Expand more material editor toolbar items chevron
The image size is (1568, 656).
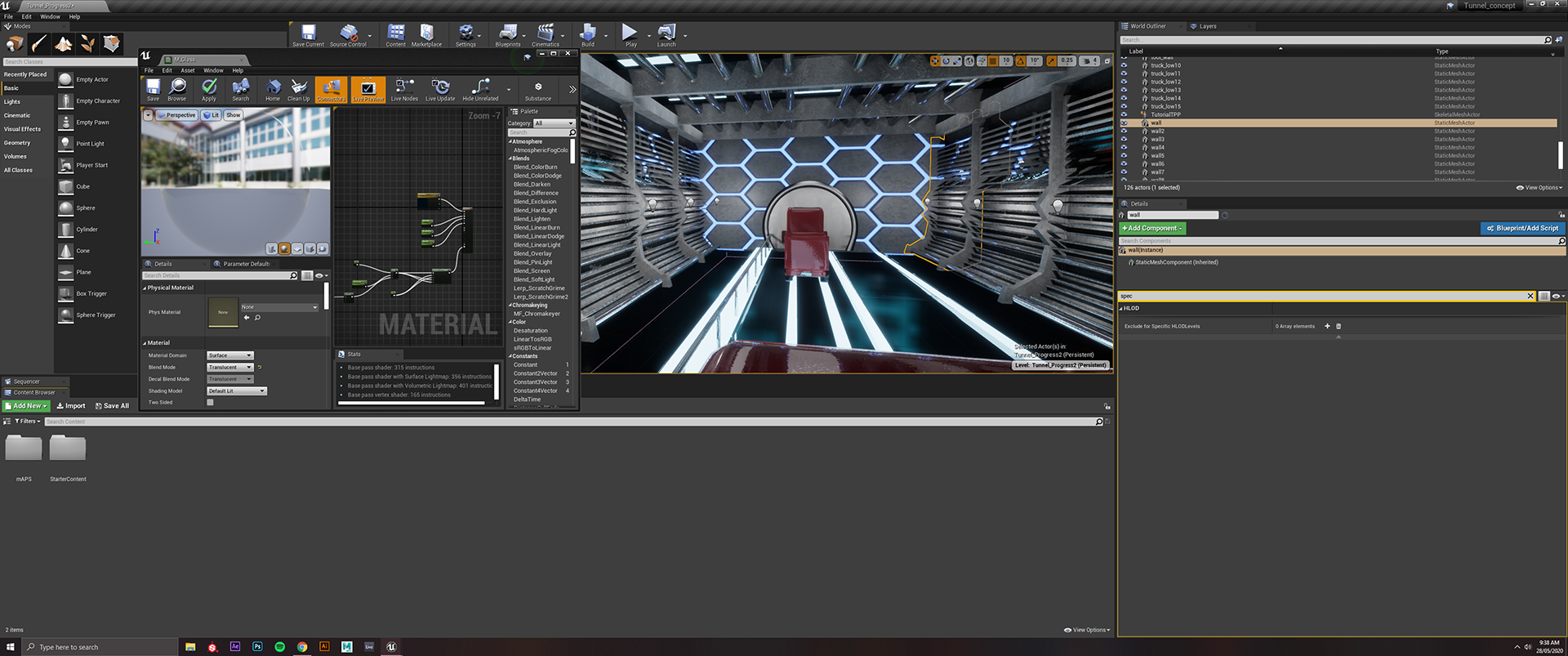572,89
